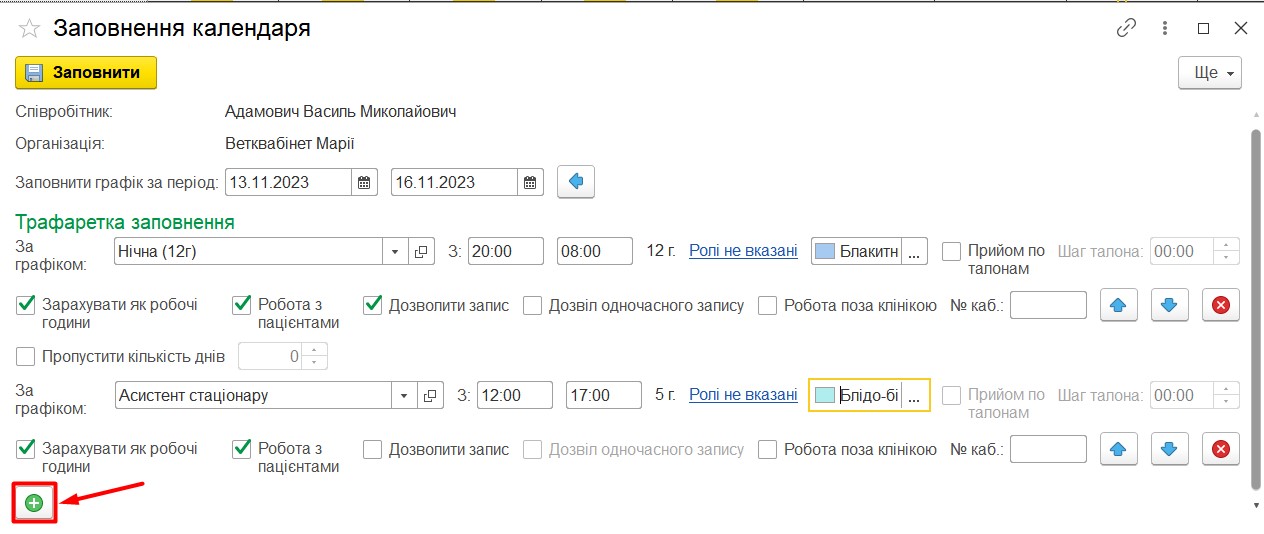Toggle the Пропустити кількість днів checkbox
Image resolution: width=1264 pixels, height=534 pixels.
pos(26,356)
